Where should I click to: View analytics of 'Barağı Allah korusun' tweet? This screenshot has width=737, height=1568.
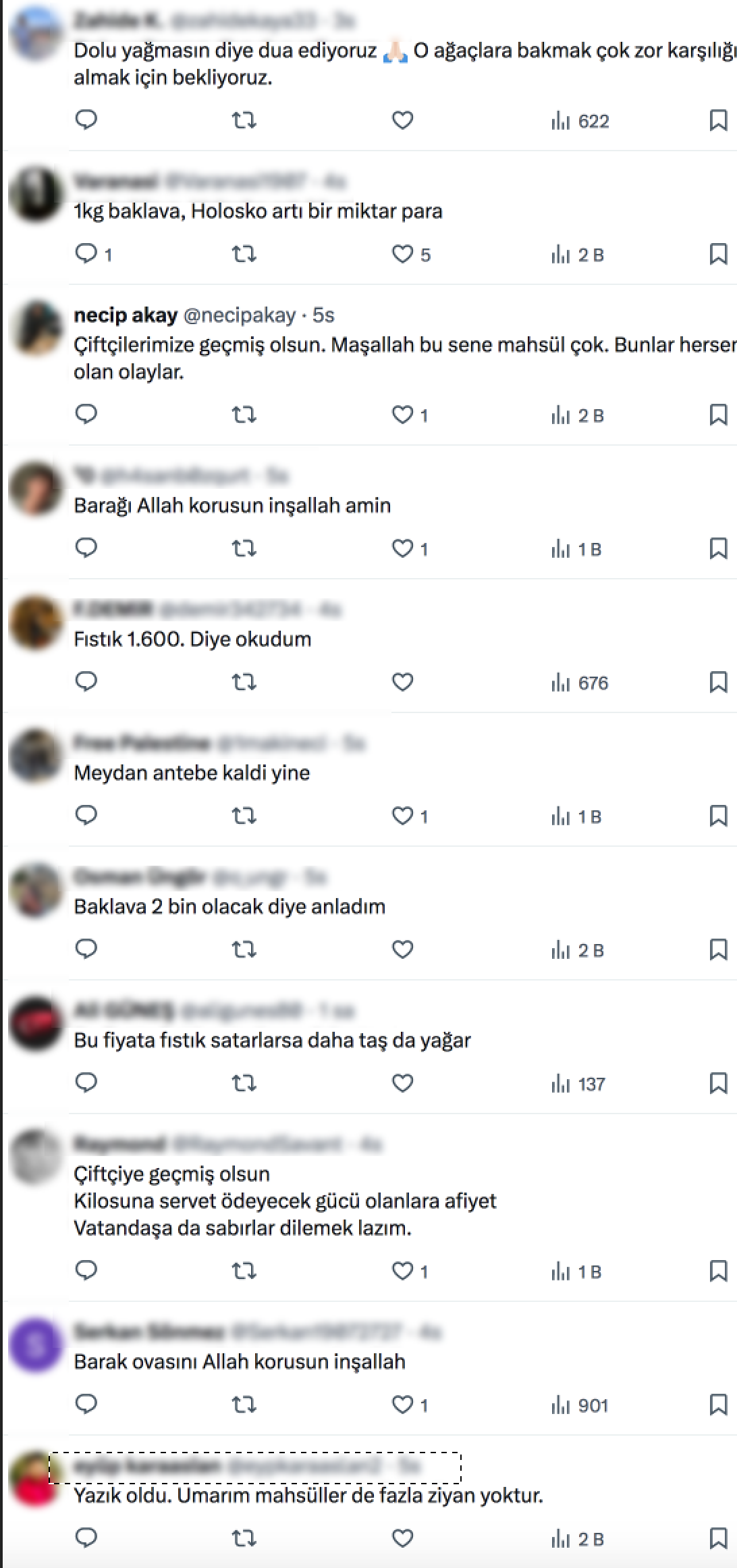[576, 548]
